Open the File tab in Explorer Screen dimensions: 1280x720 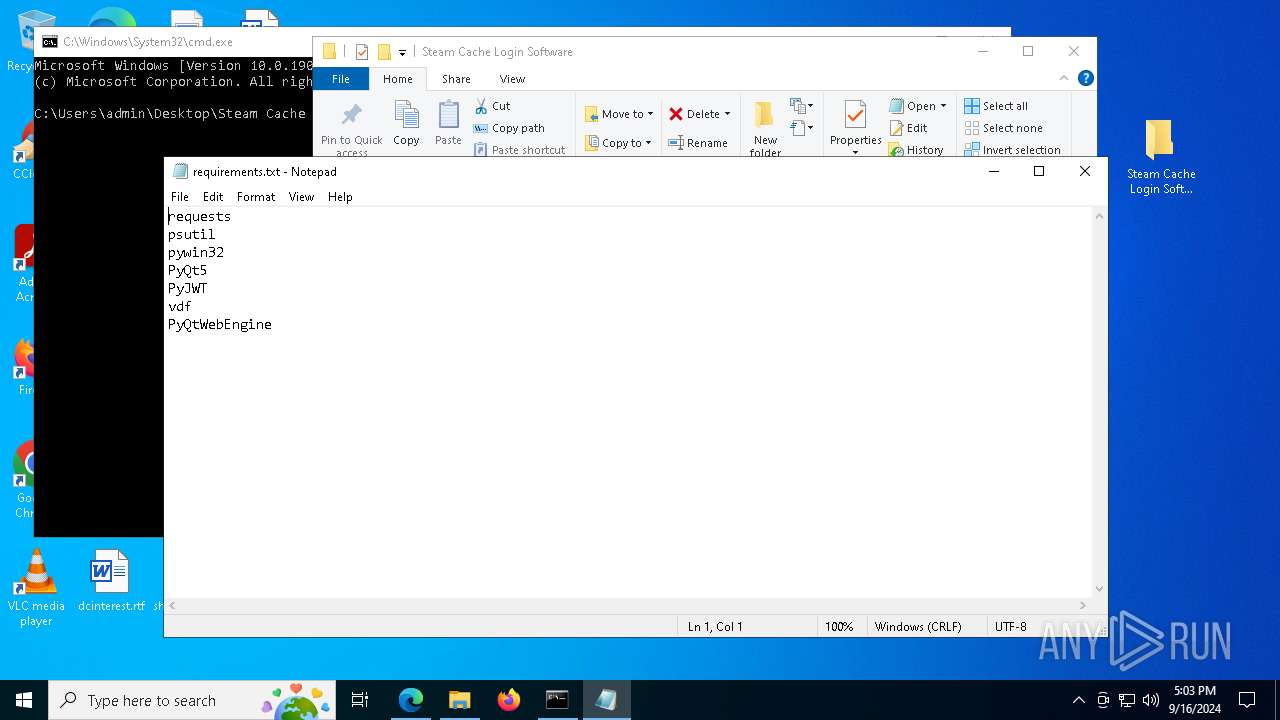tap(341, 79)
